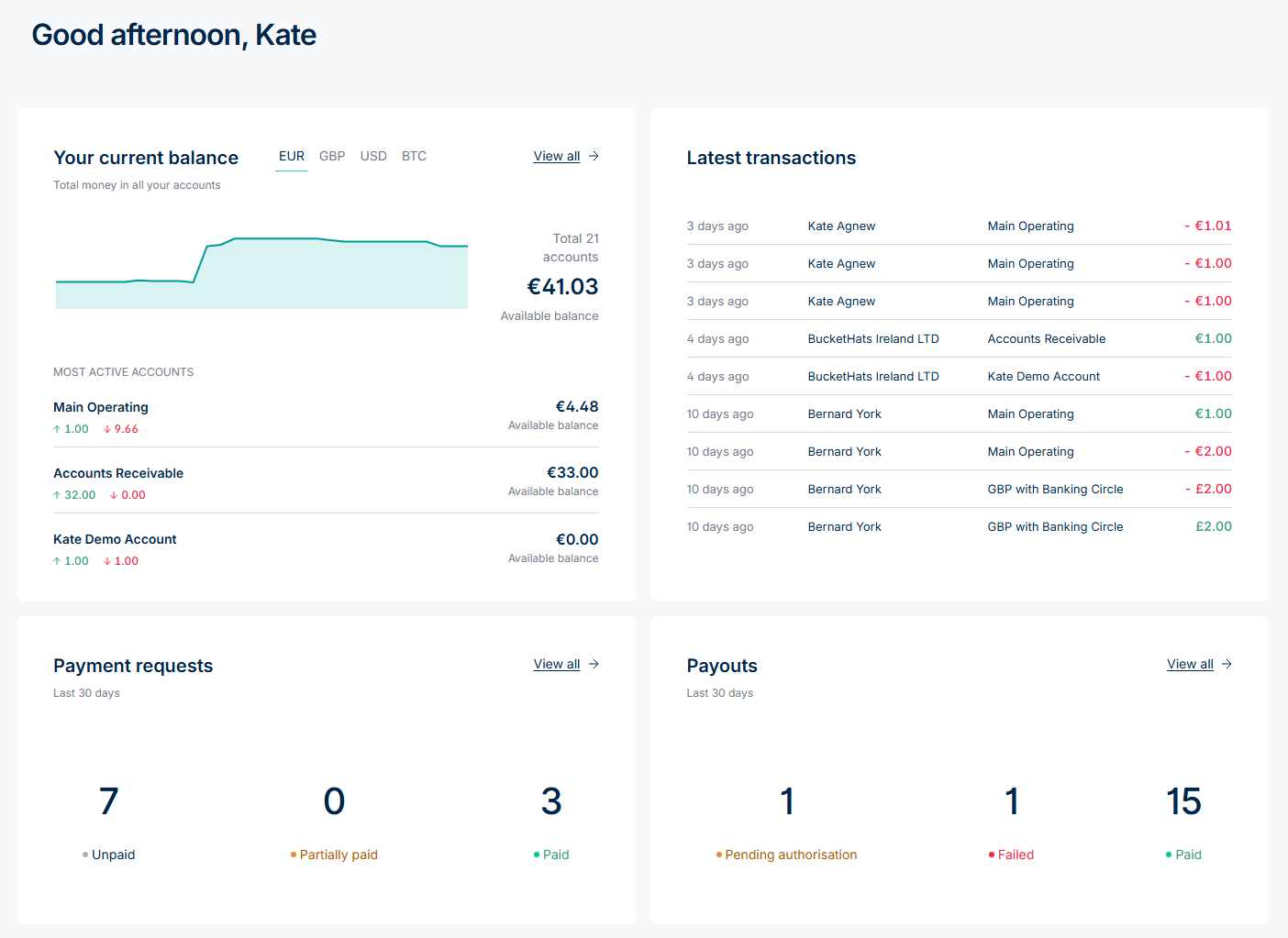Click arrow icon beside Payment requests View all
Screen dimensions: 1288x938
point(594,664)
